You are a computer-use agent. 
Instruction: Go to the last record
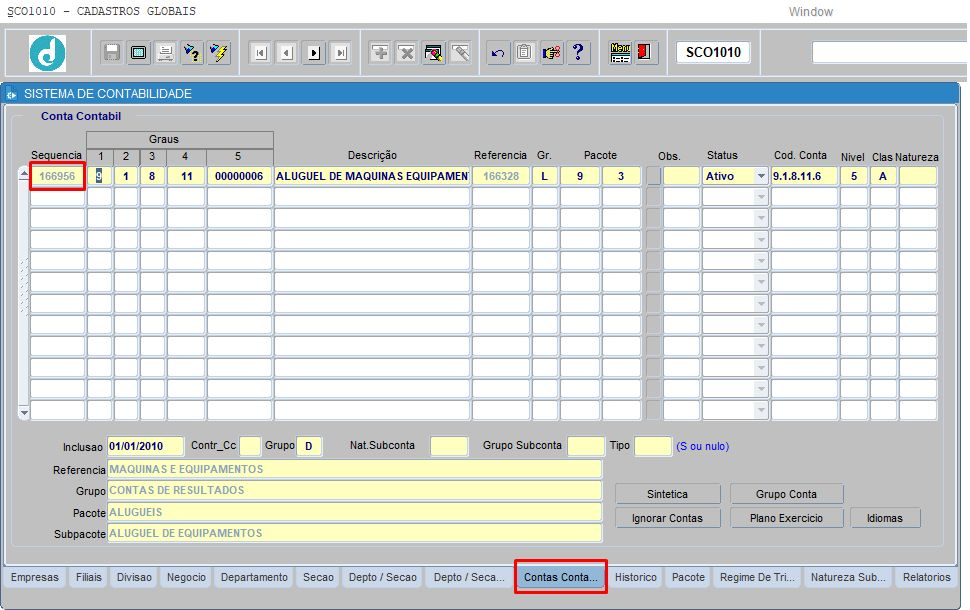(341, 53)
